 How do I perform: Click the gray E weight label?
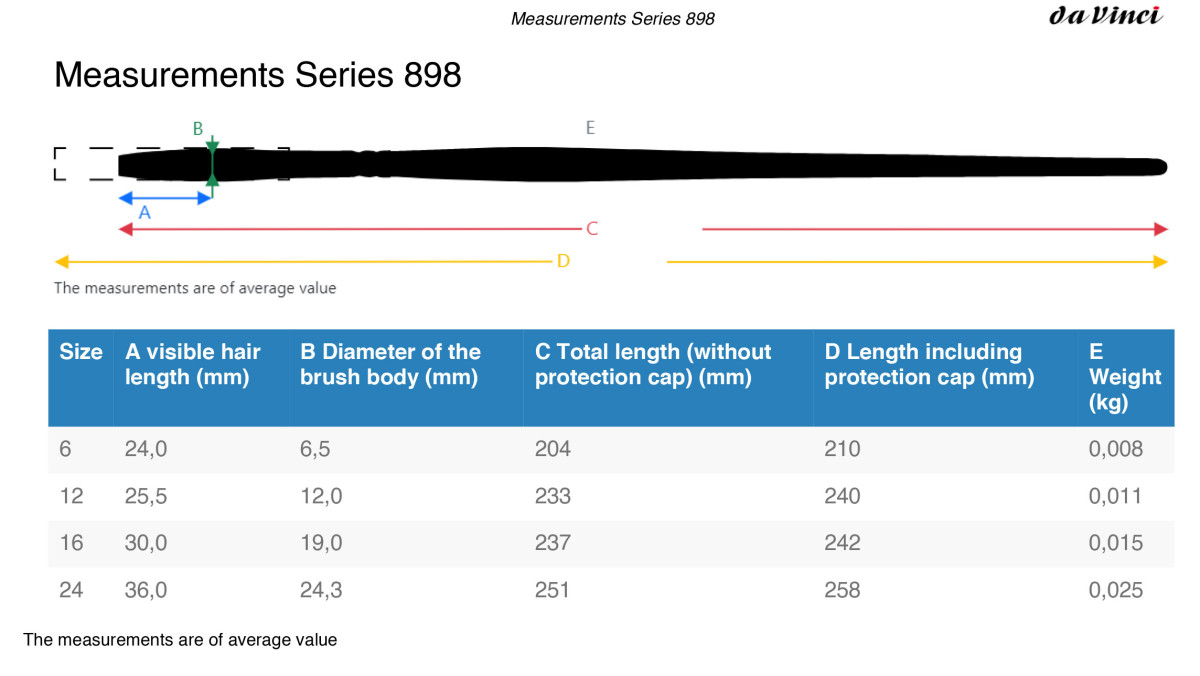pyautogui.click(x=590, y=127)
